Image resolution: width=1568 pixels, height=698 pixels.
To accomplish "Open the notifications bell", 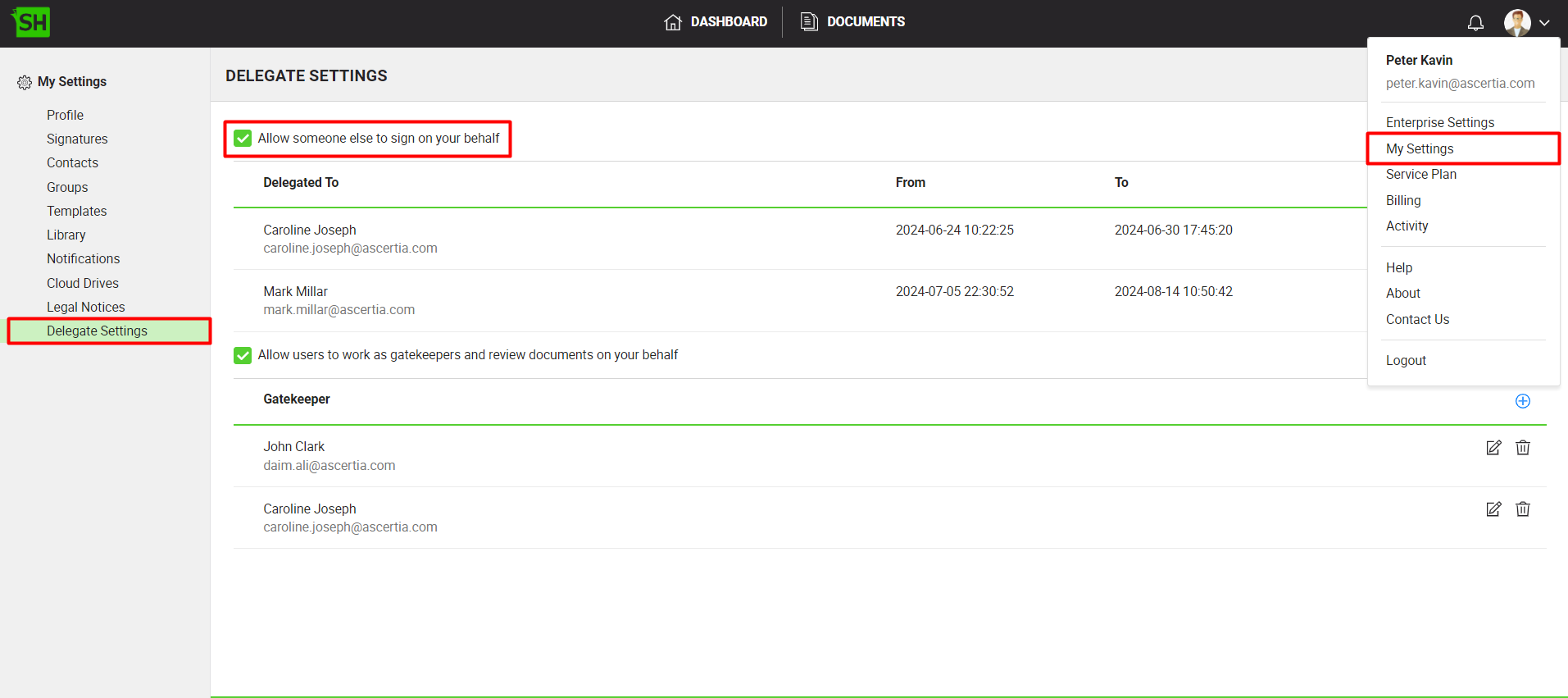I will click(x=1475, y=23).
